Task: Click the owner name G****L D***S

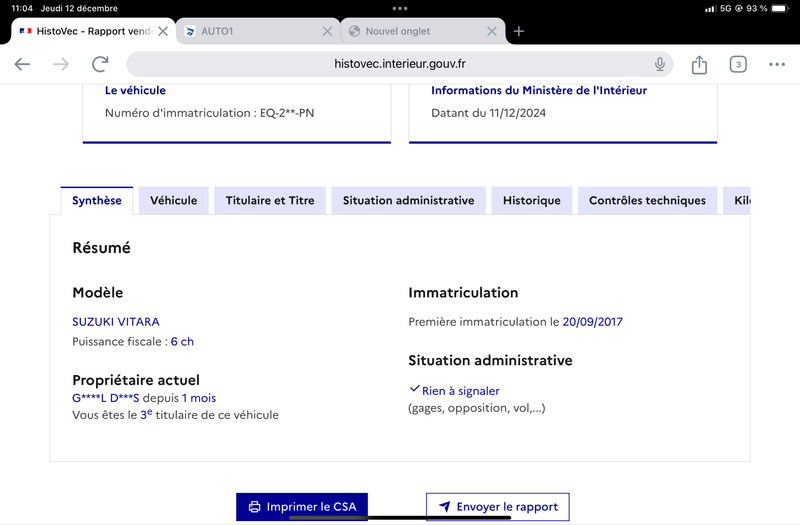Action: coord(106,398)
